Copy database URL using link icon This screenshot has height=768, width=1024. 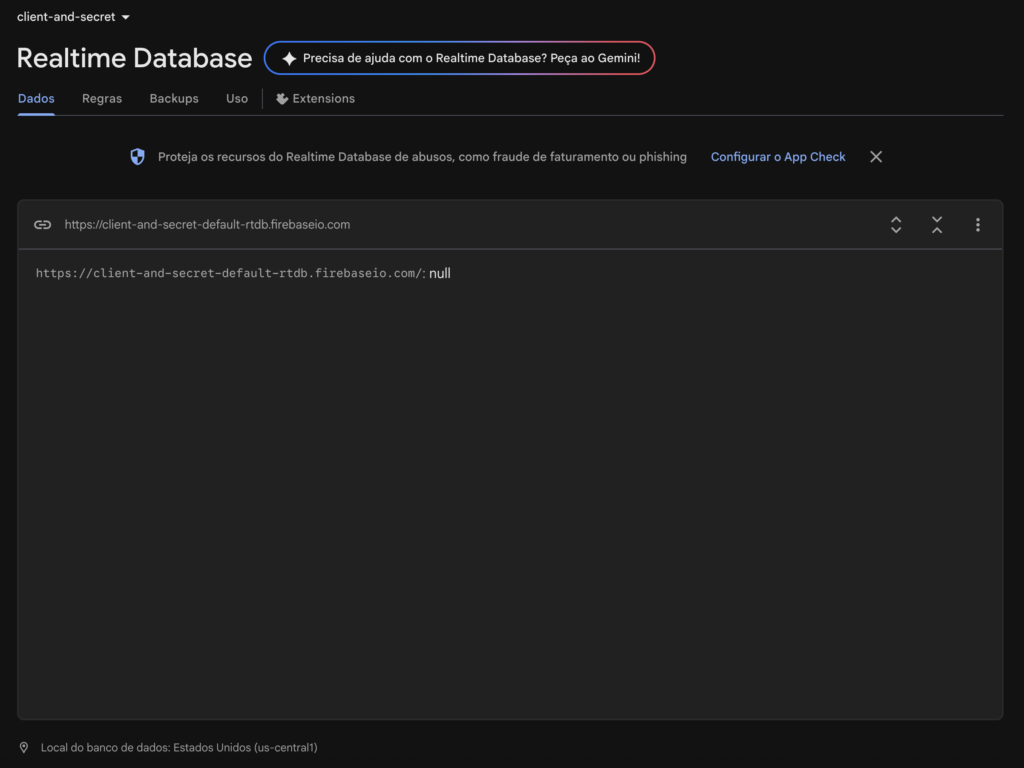point(42,225)
